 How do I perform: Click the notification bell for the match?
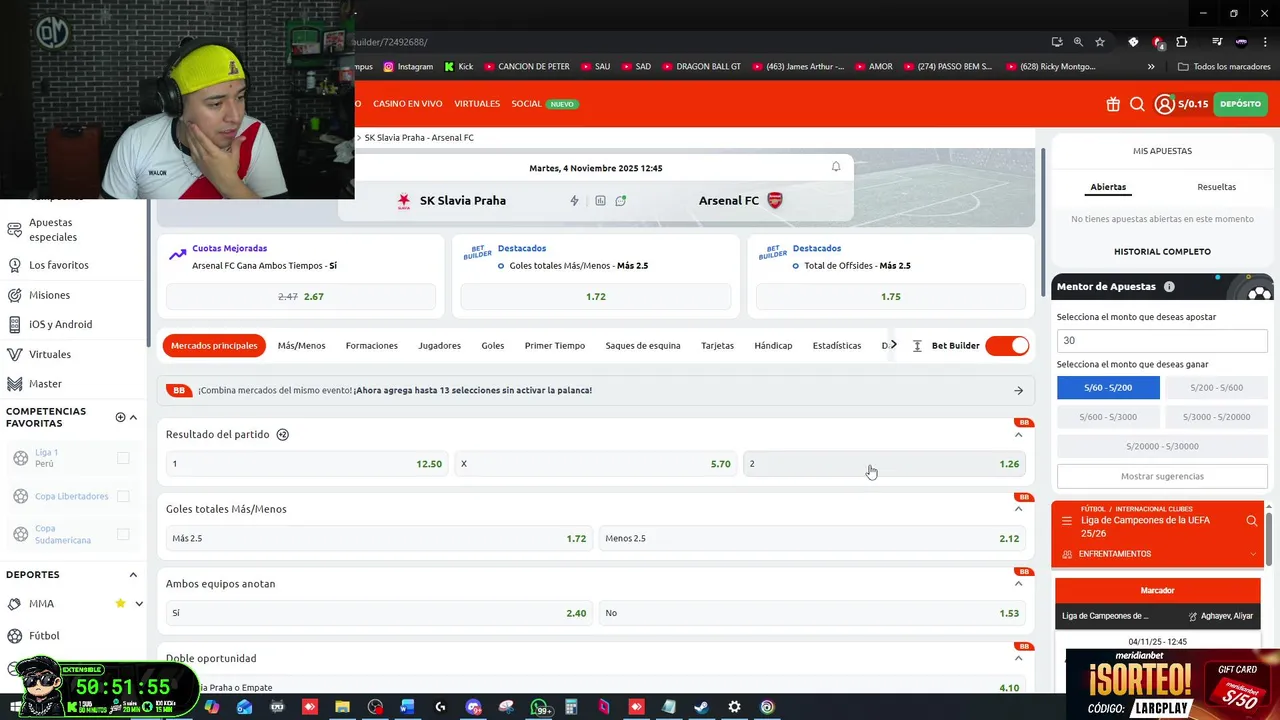(x=836, y=167)
